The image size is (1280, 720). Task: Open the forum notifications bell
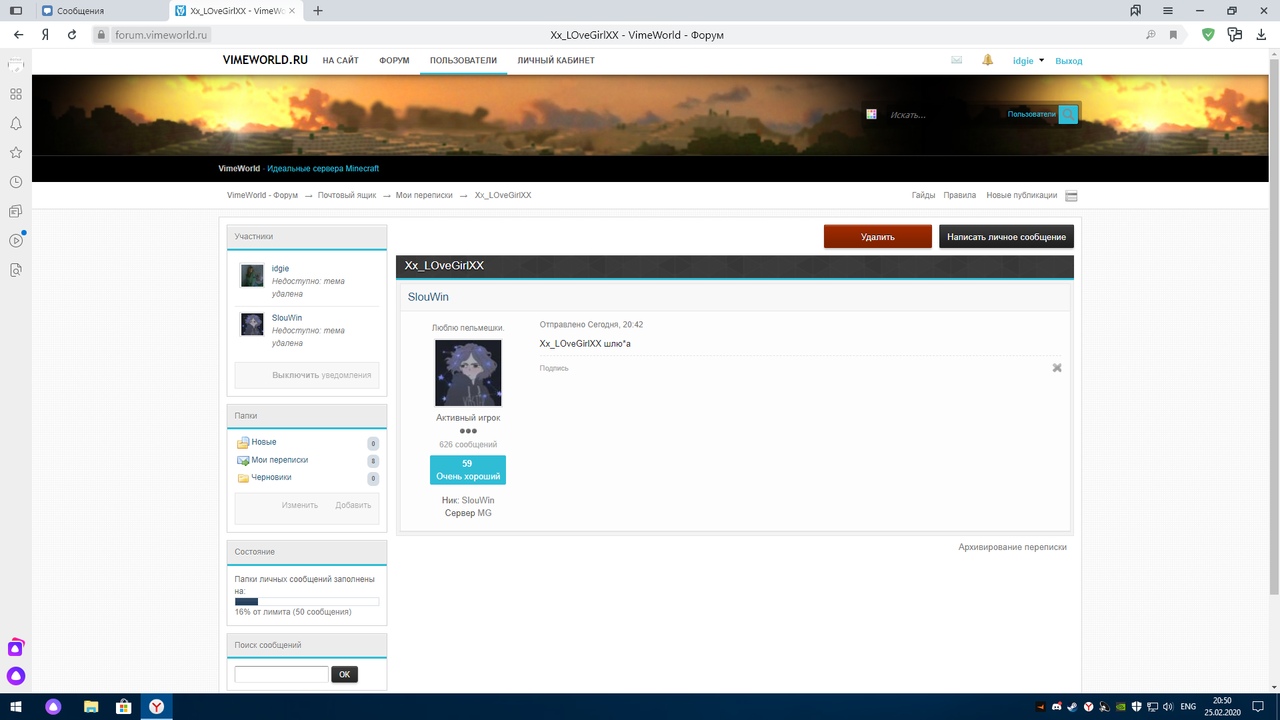click(x=988, y=60)
